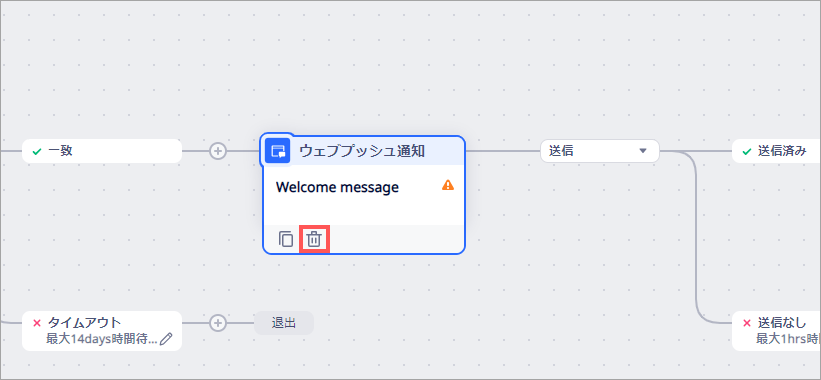Click the 退出 exit node
The image size is (821, 380).
(x=284, y=323)
